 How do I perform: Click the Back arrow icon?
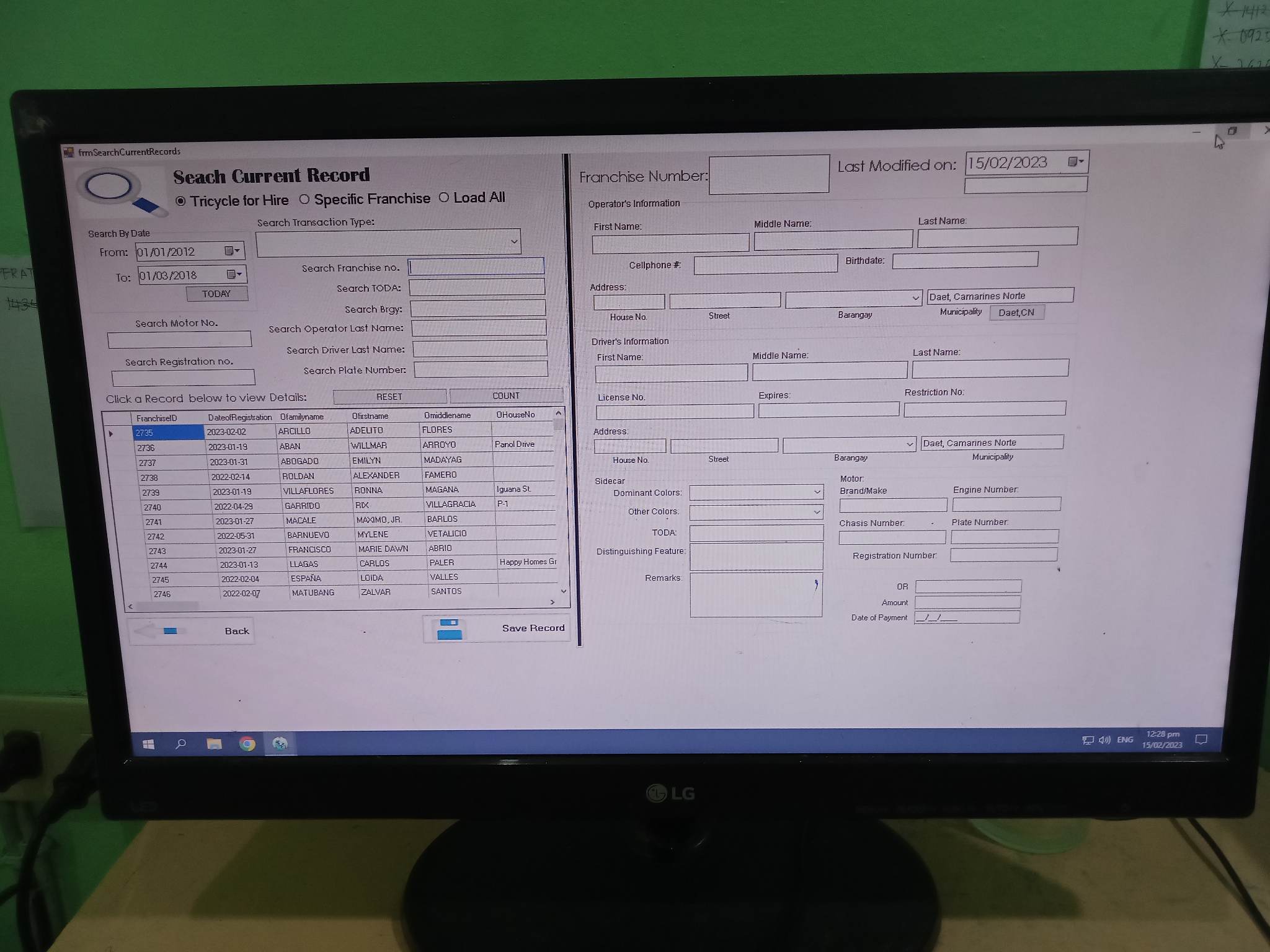[x=158, y=631]
